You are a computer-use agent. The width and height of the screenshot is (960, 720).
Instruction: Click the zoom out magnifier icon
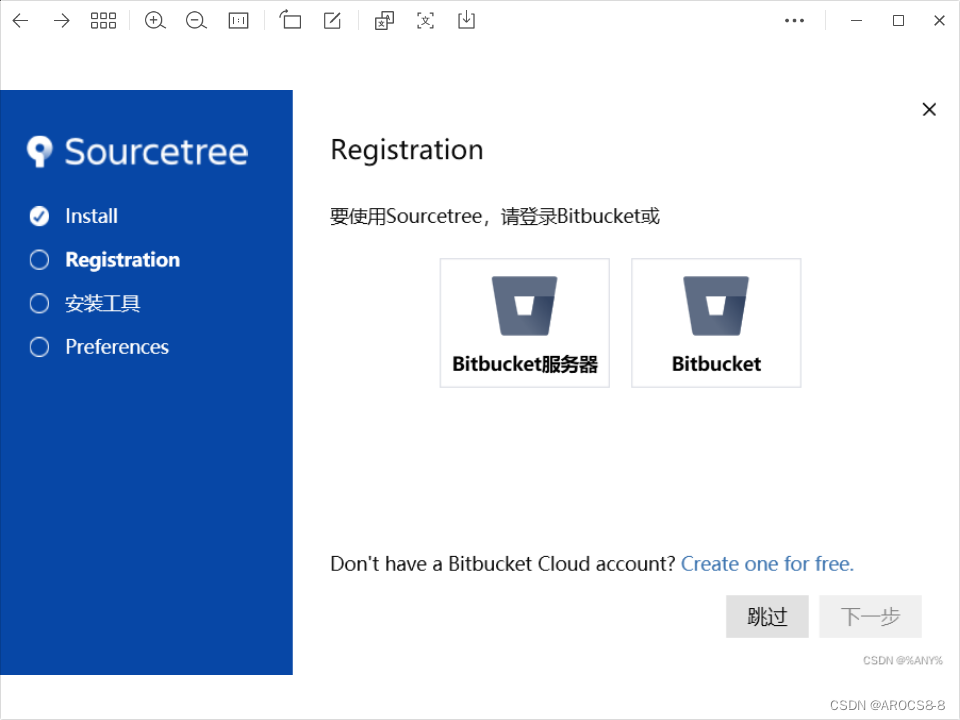(x=196, y=20)
